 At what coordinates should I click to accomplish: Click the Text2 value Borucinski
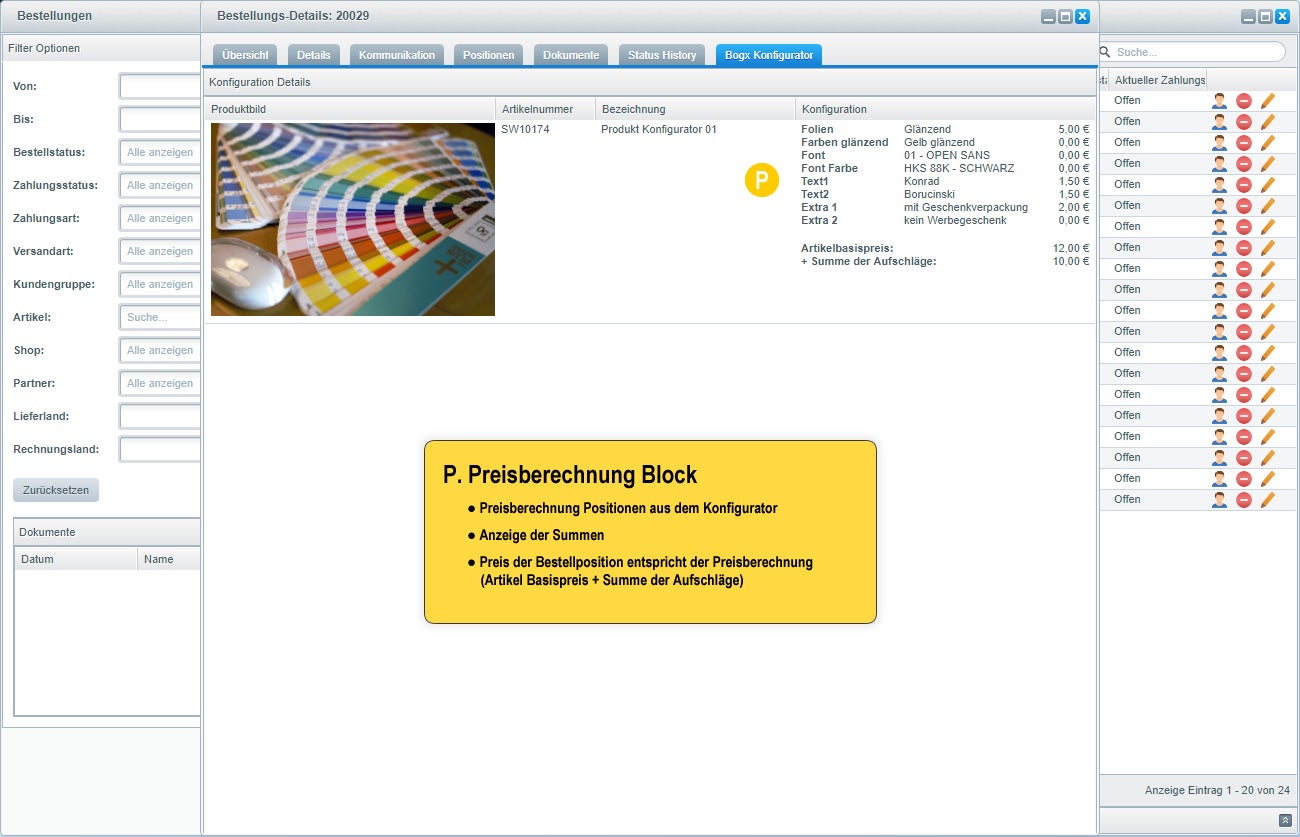click(x=929, y=194)
